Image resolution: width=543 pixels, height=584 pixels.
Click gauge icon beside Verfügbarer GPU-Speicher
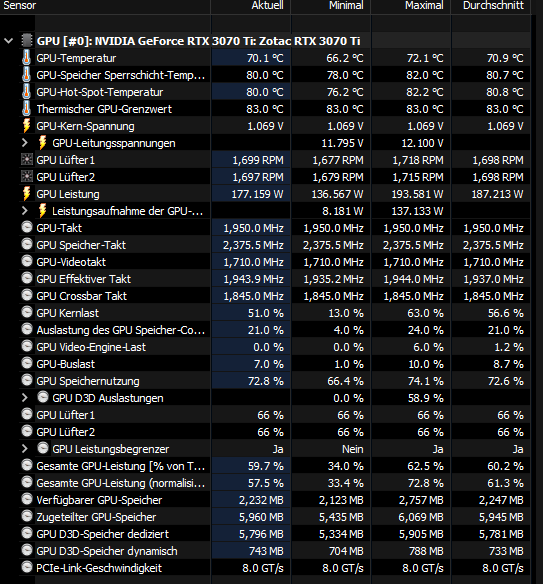27,499
